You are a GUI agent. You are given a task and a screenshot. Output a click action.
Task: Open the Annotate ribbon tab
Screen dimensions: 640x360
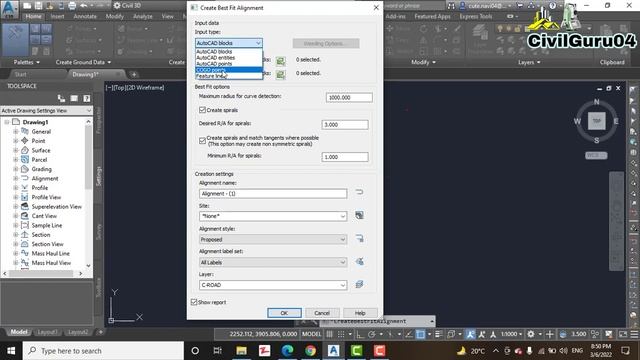85,16
